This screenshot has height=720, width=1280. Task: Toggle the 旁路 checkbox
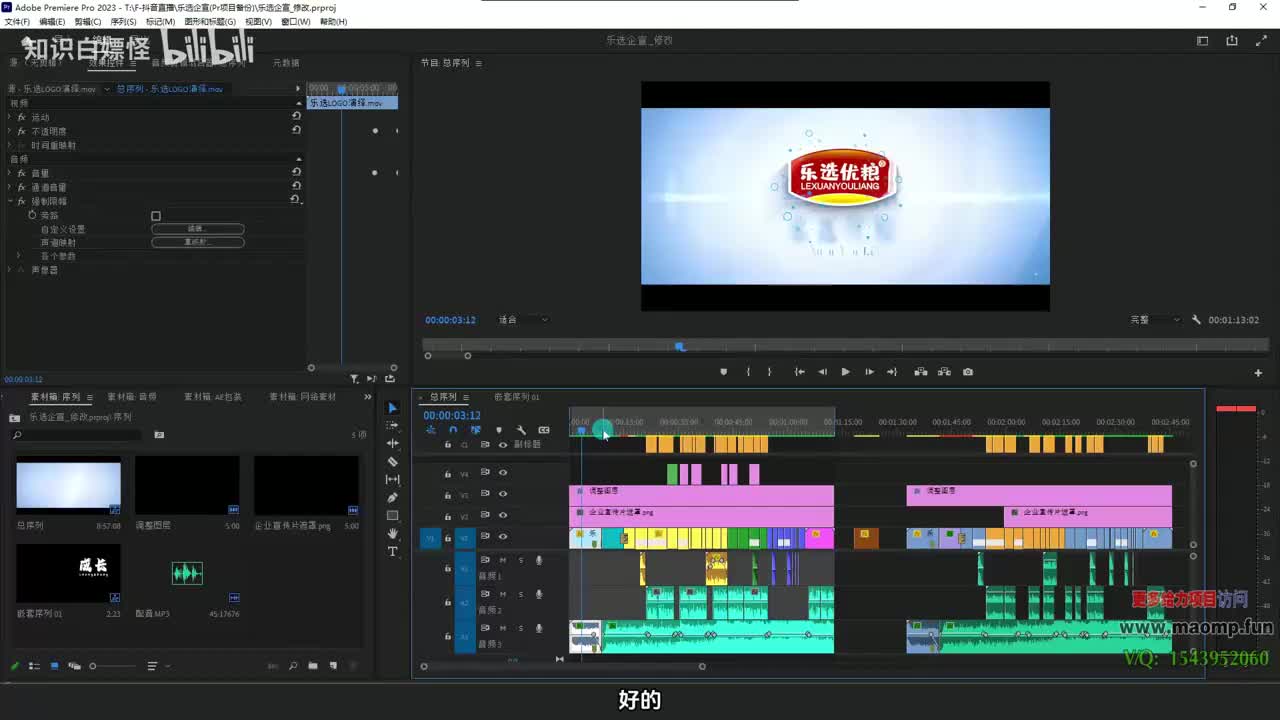[x=156, y=216]
